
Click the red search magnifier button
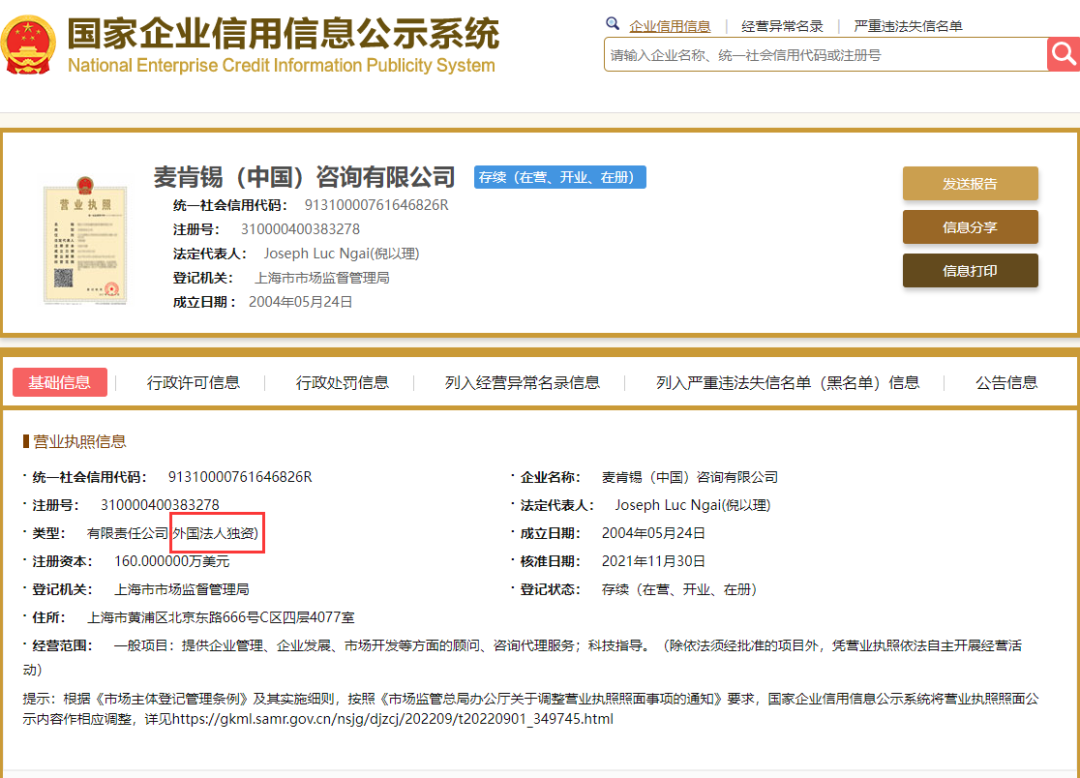point(1063,54)
